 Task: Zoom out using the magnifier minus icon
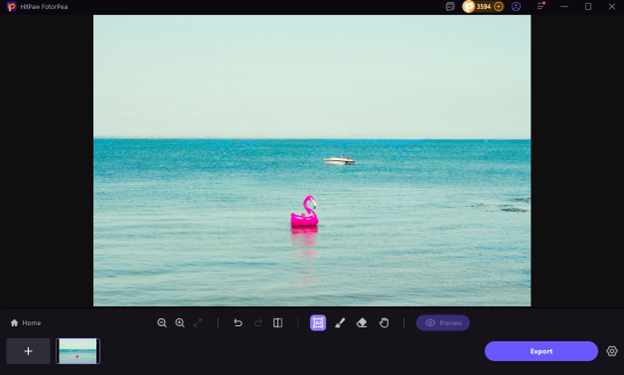(162, 323)
